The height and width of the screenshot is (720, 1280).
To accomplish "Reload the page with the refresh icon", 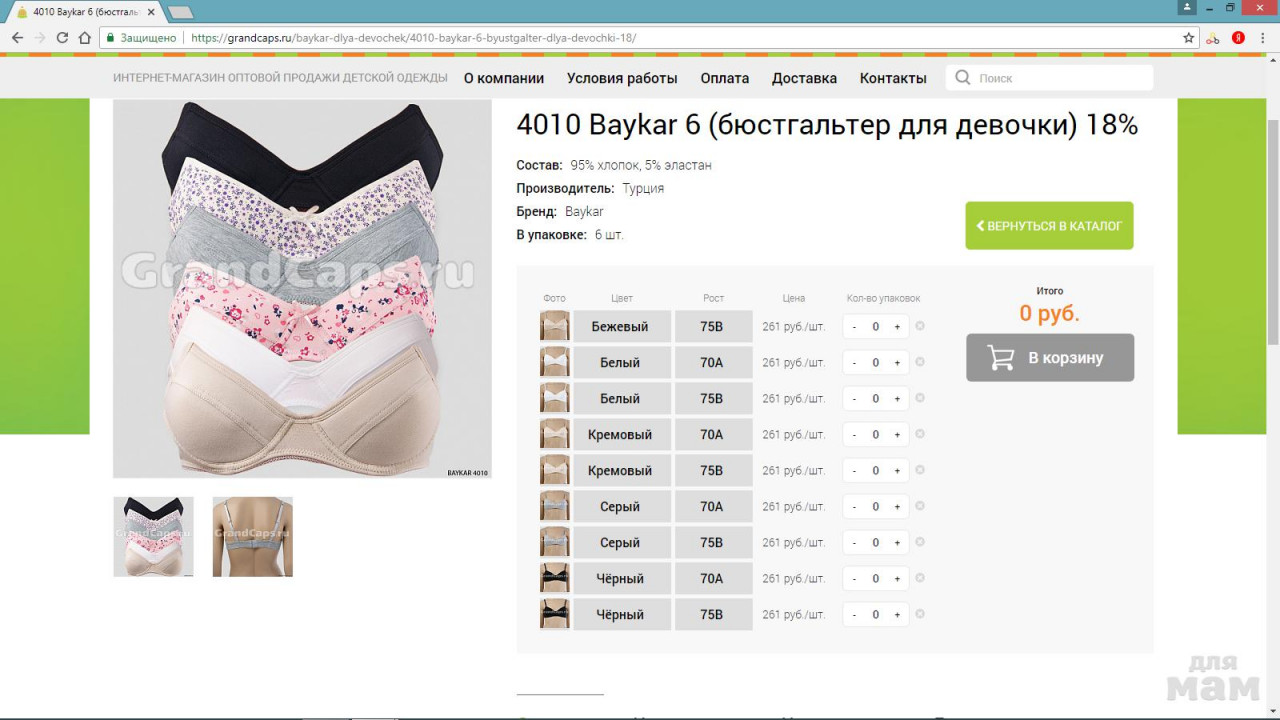I will (x=62, y=38).
